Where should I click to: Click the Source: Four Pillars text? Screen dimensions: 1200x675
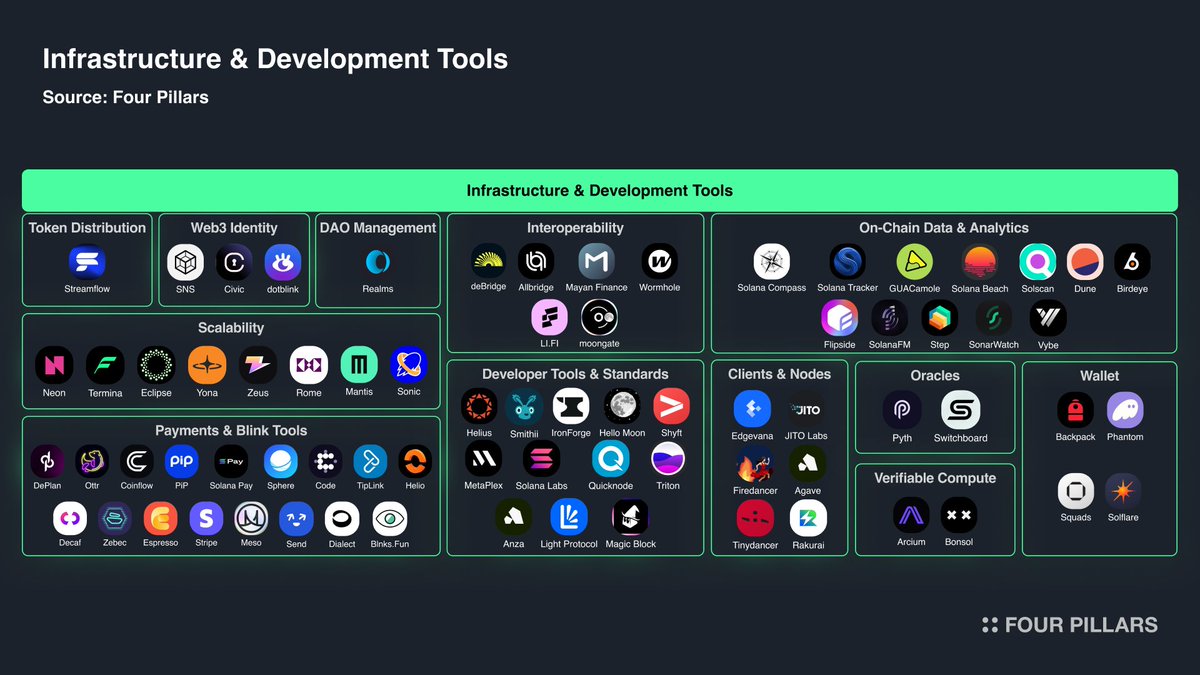(125, 97)
